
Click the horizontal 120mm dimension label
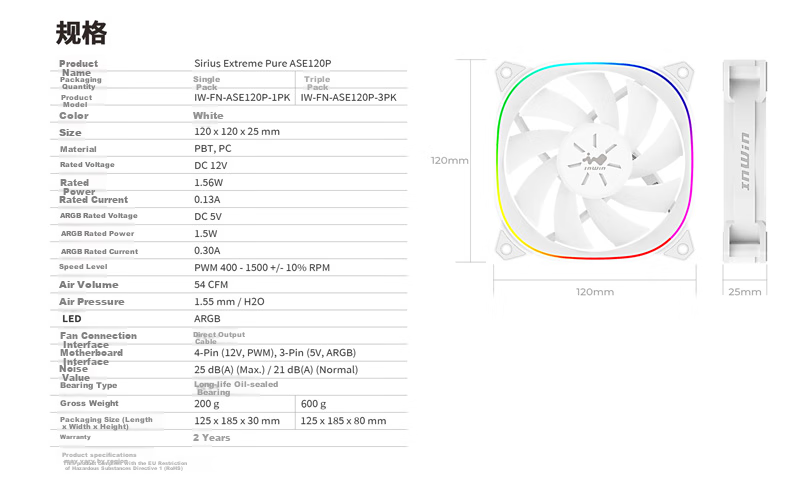595,292
